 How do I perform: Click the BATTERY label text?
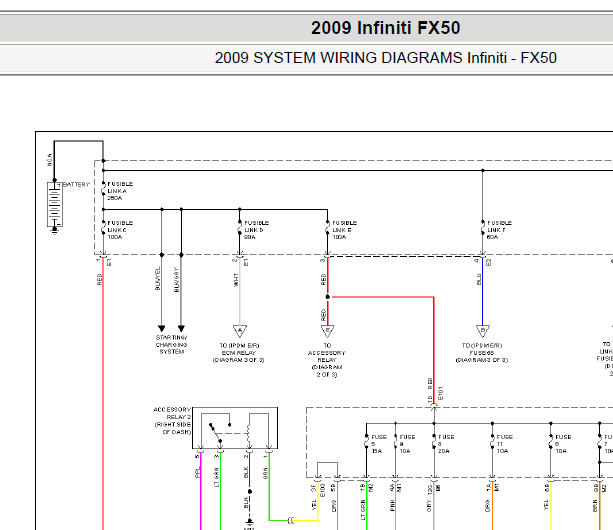point(76,184)
